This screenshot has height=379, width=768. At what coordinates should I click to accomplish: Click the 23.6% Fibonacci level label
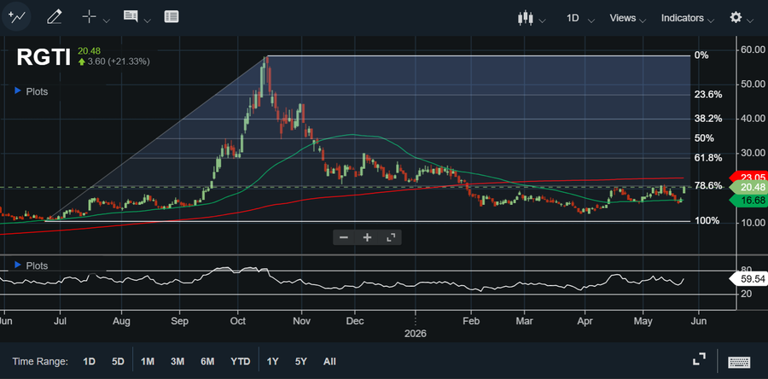pyautogui.click(x=708, y=95)
